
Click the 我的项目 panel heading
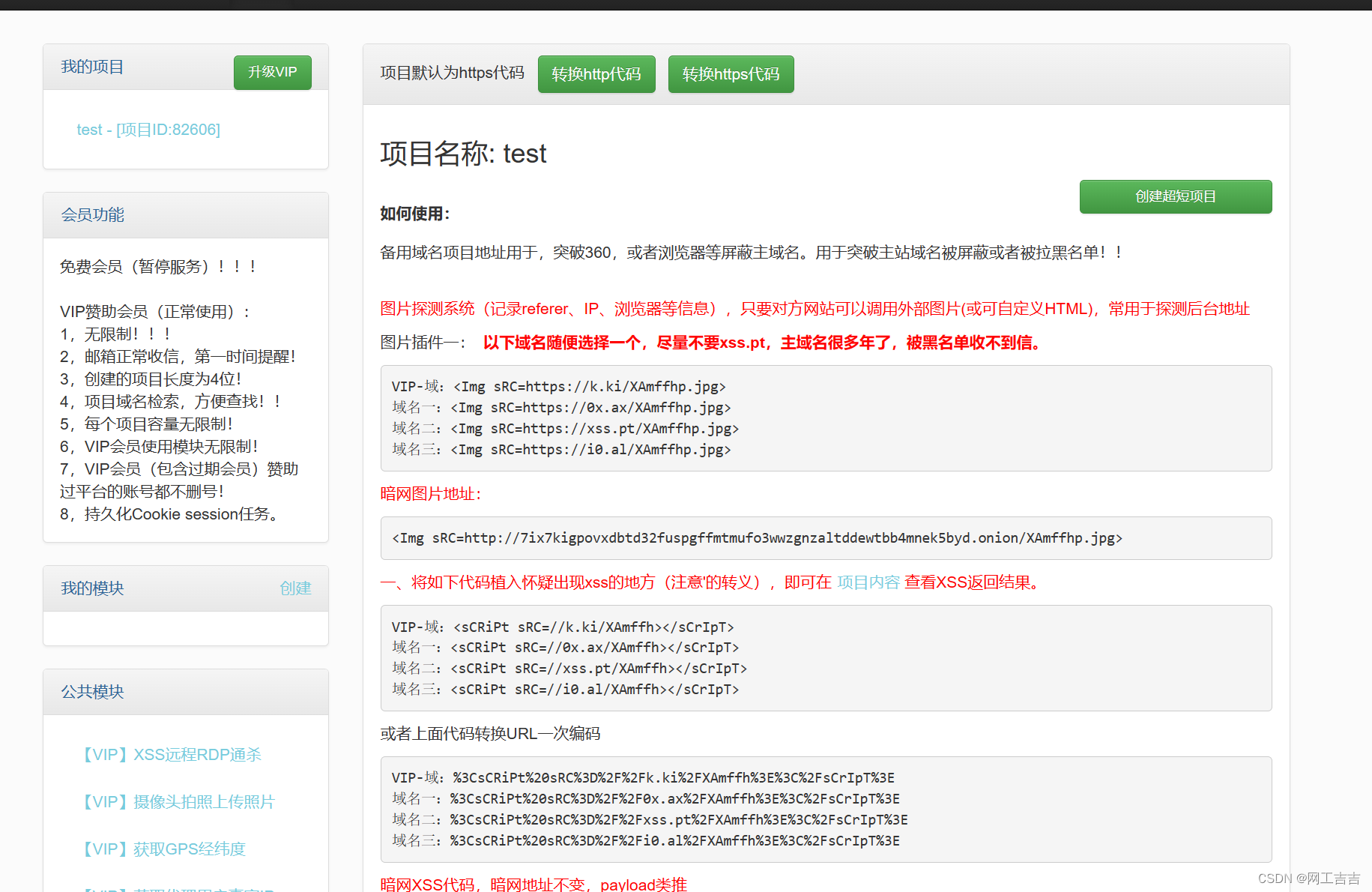[x=92, y=67]
